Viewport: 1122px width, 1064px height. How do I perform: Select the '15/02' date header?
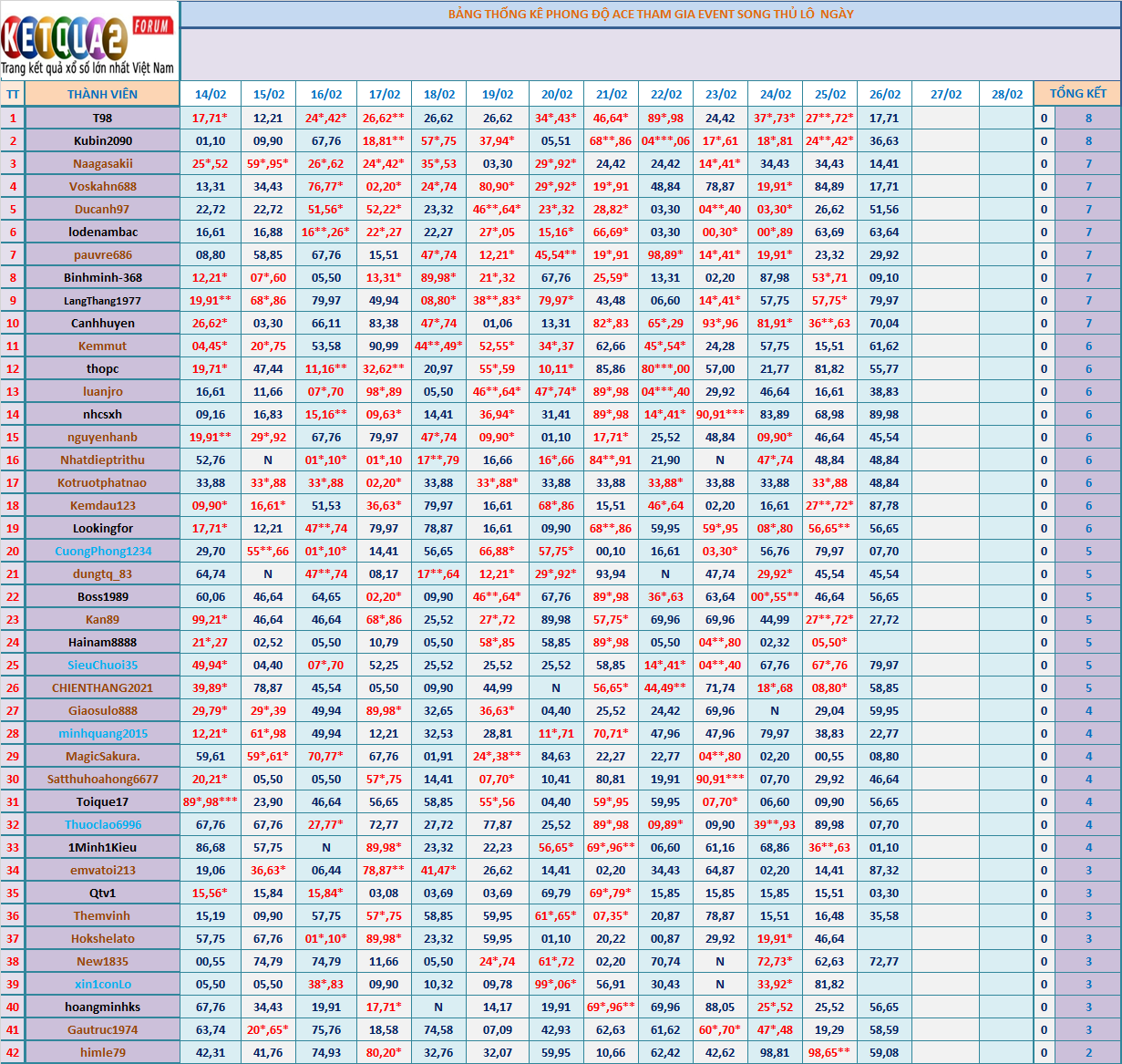tap(268, 94)
